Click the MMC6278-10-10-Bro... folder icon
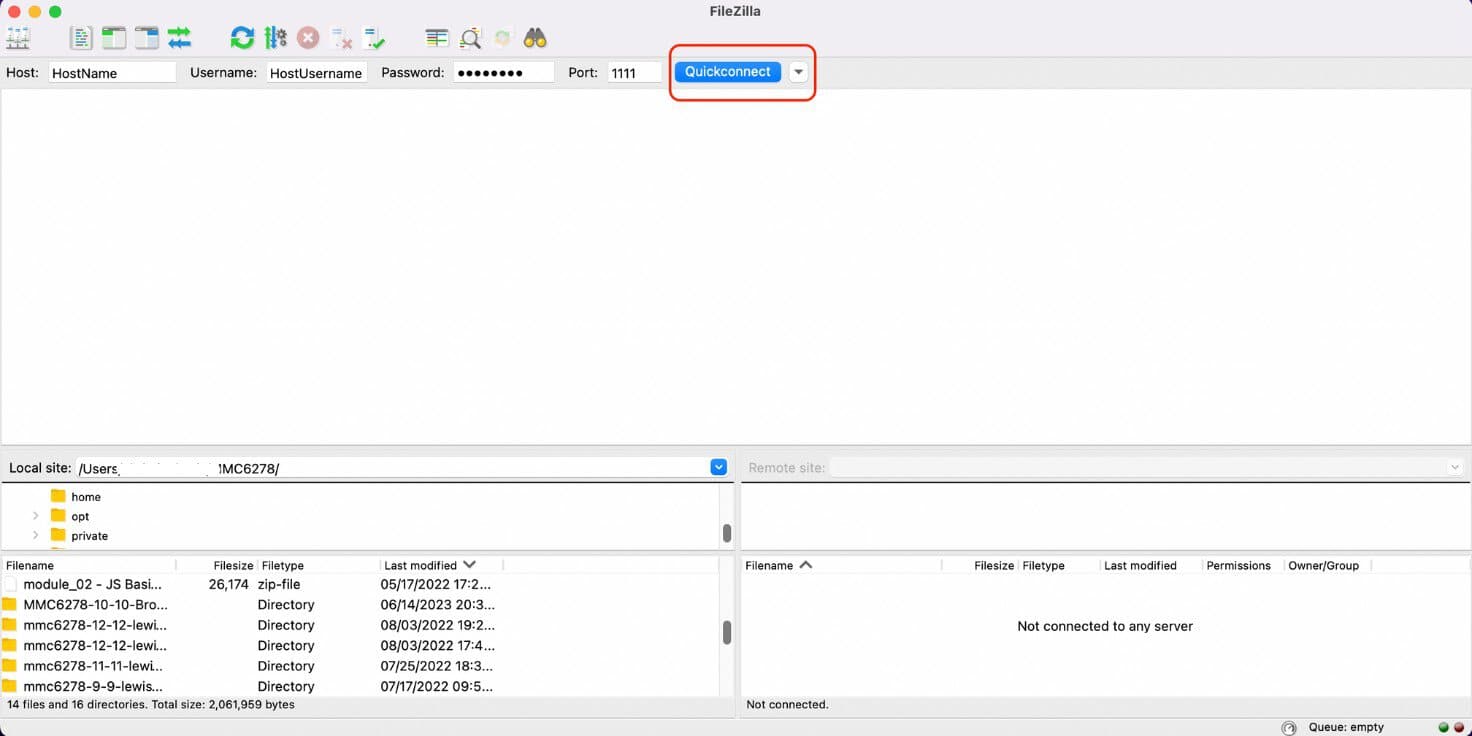This screenshot has height=736, width=1472. tap(10, 605)
